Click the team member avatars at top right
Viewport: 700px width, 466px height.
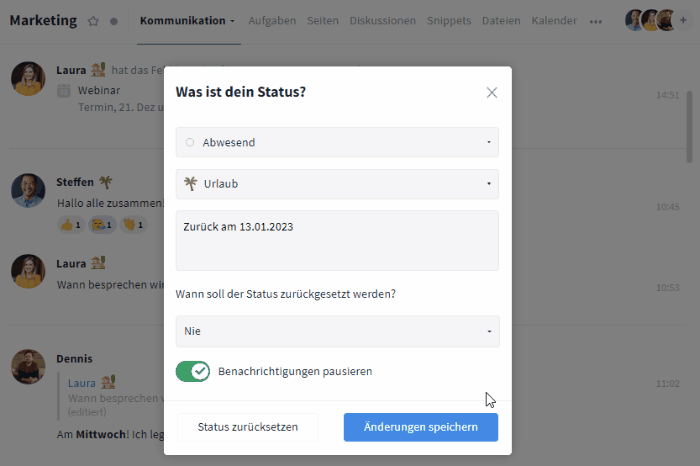651,20
